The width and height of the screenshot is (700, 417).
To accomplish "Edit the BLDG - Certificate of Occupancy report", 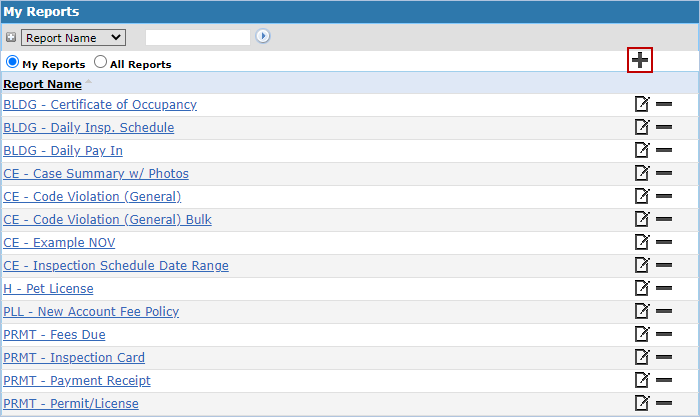I will [642, 104].
